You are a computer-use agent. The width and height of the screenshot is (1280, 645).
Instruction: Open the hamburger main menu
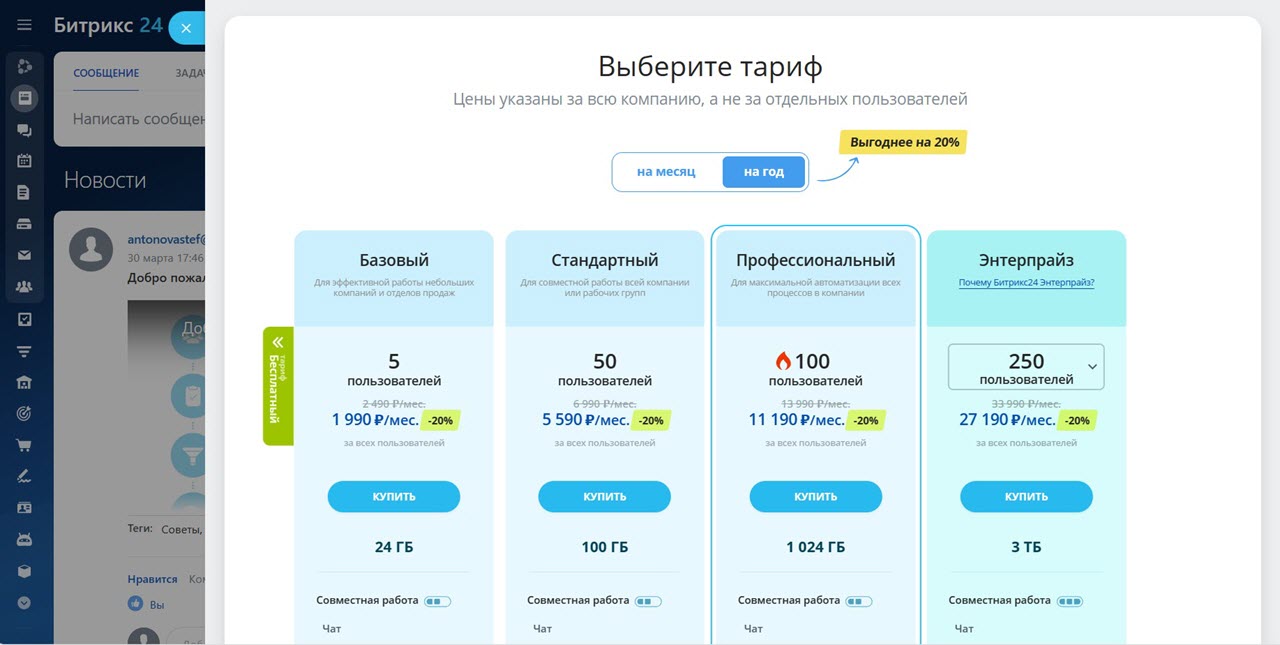coord(24,25)
